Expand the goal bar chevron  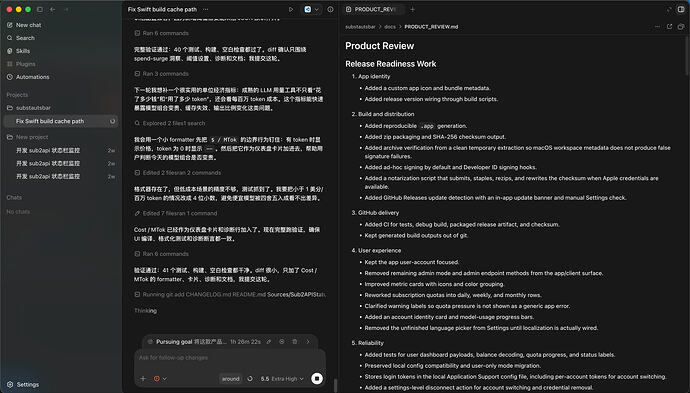point(308,342)
